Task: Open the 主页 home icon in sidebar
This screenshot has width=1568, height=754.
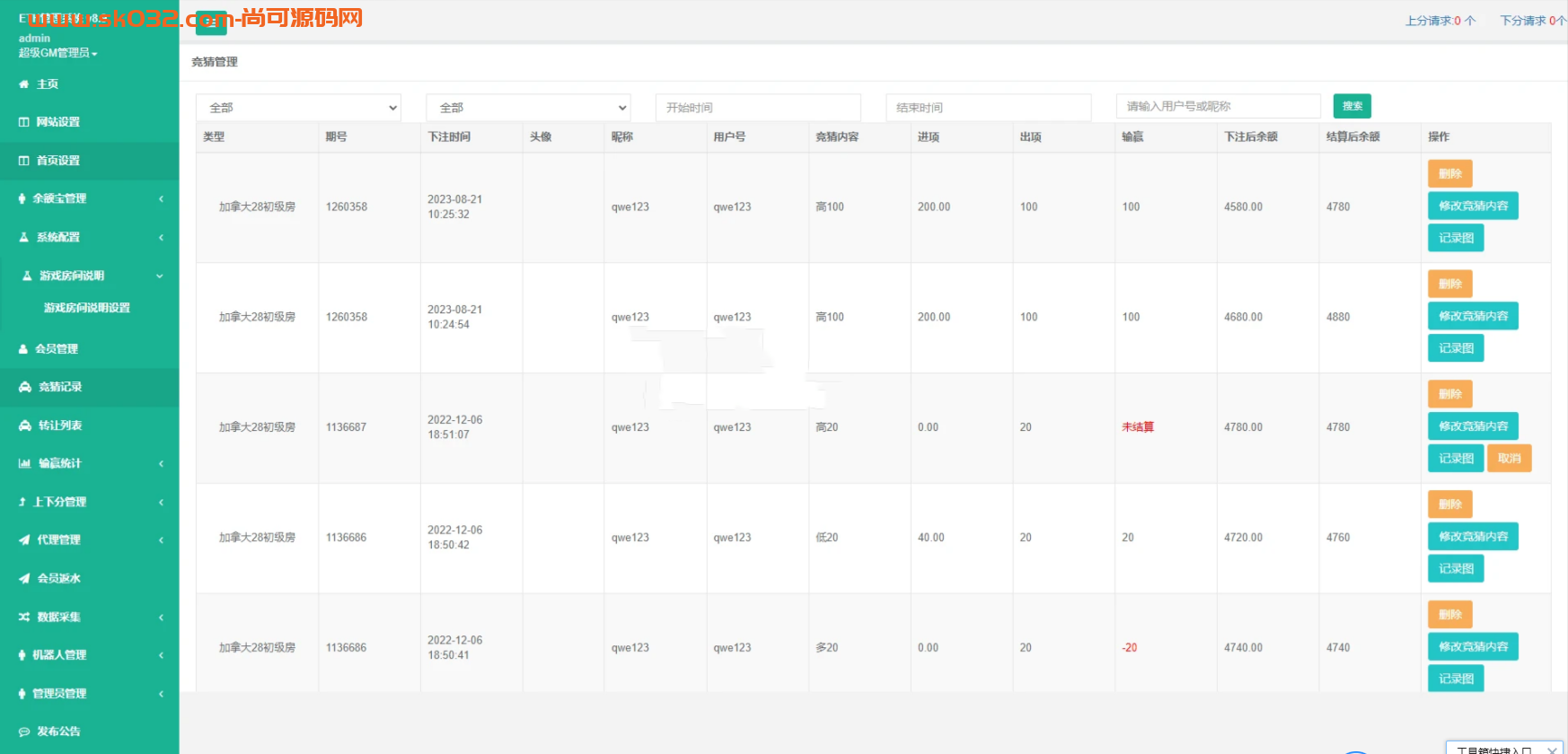Action: tap(23, 84)
